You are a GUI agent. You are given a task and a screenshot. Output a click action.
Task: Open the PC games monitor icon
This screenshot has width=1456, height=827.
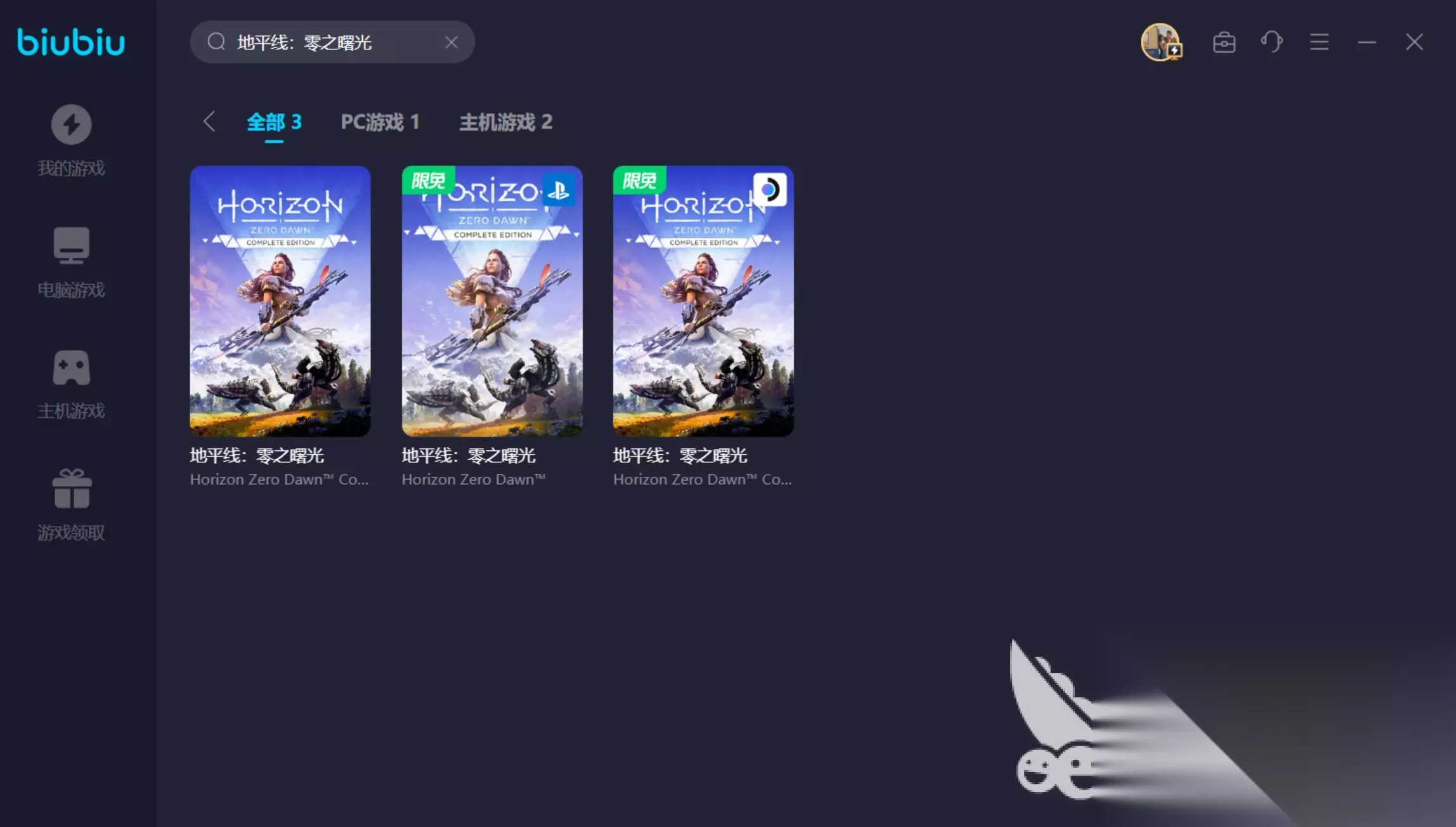[71, 245]
